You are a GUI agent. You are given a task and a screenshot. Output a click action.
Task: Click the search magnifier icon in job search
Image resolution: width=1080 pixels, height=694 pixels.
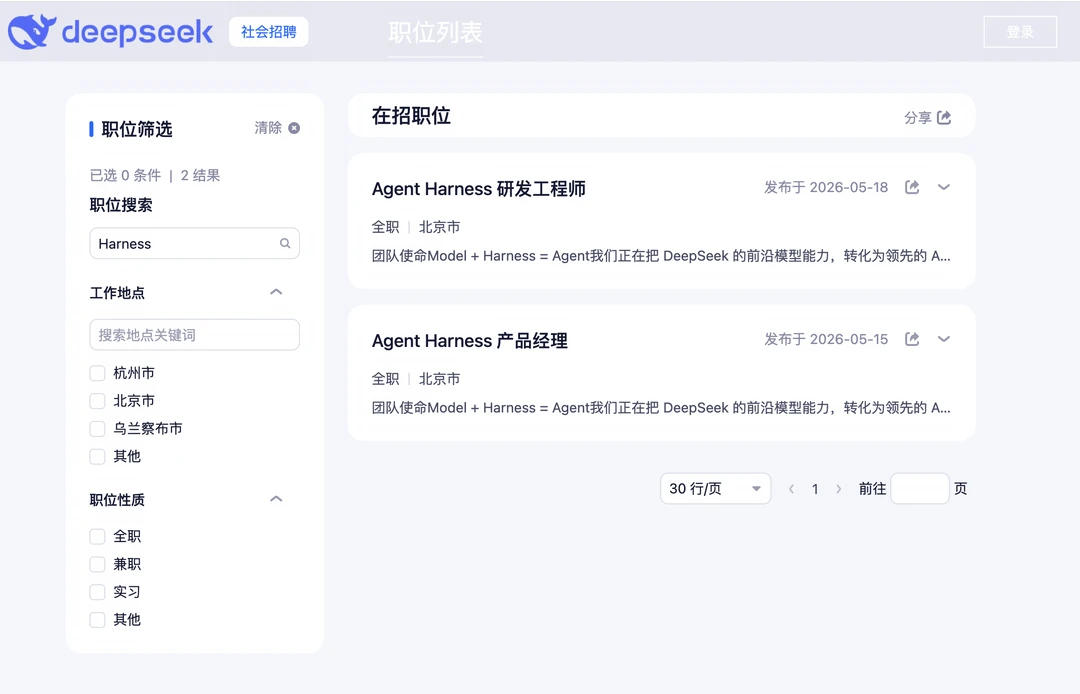[284, 243]
